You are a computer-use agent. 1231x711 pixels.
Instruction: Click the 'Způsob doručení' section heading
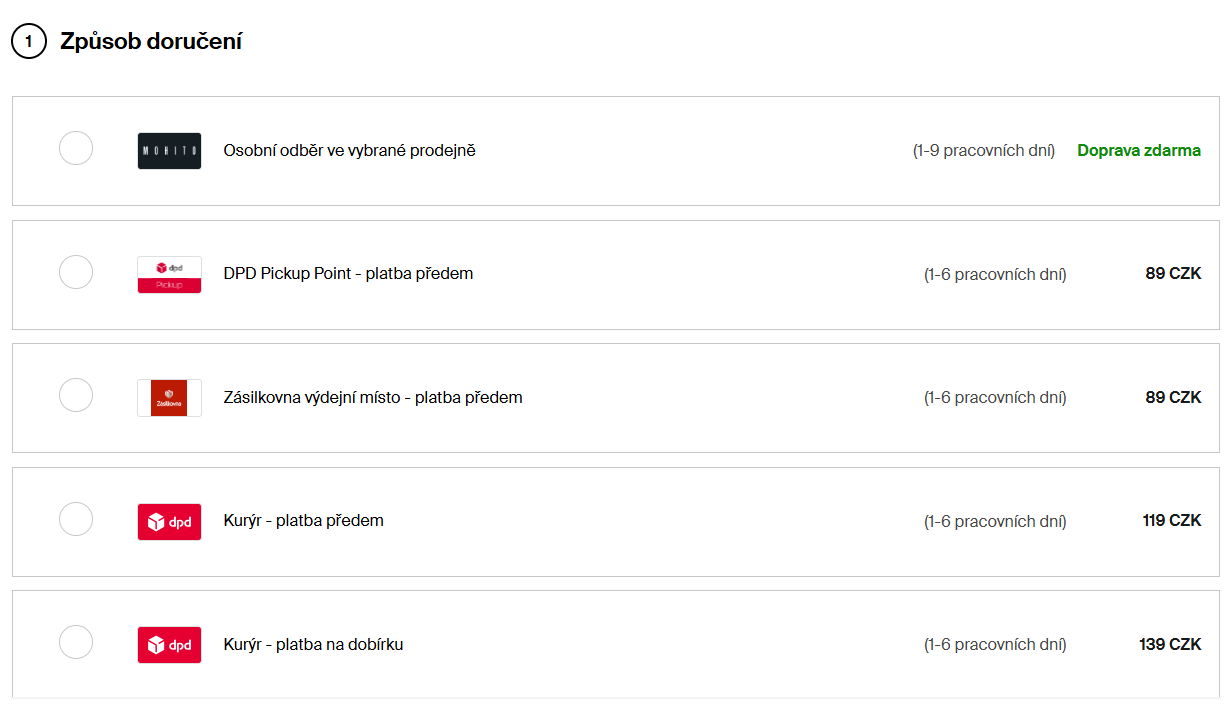151,42
